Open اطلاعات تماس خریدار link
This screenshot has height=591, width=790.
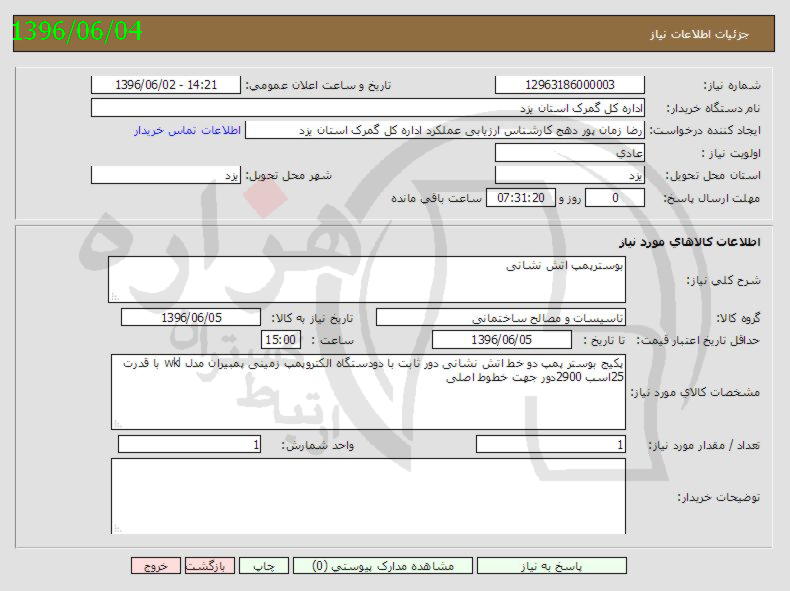pyautogui.click(x=187, y=130)
